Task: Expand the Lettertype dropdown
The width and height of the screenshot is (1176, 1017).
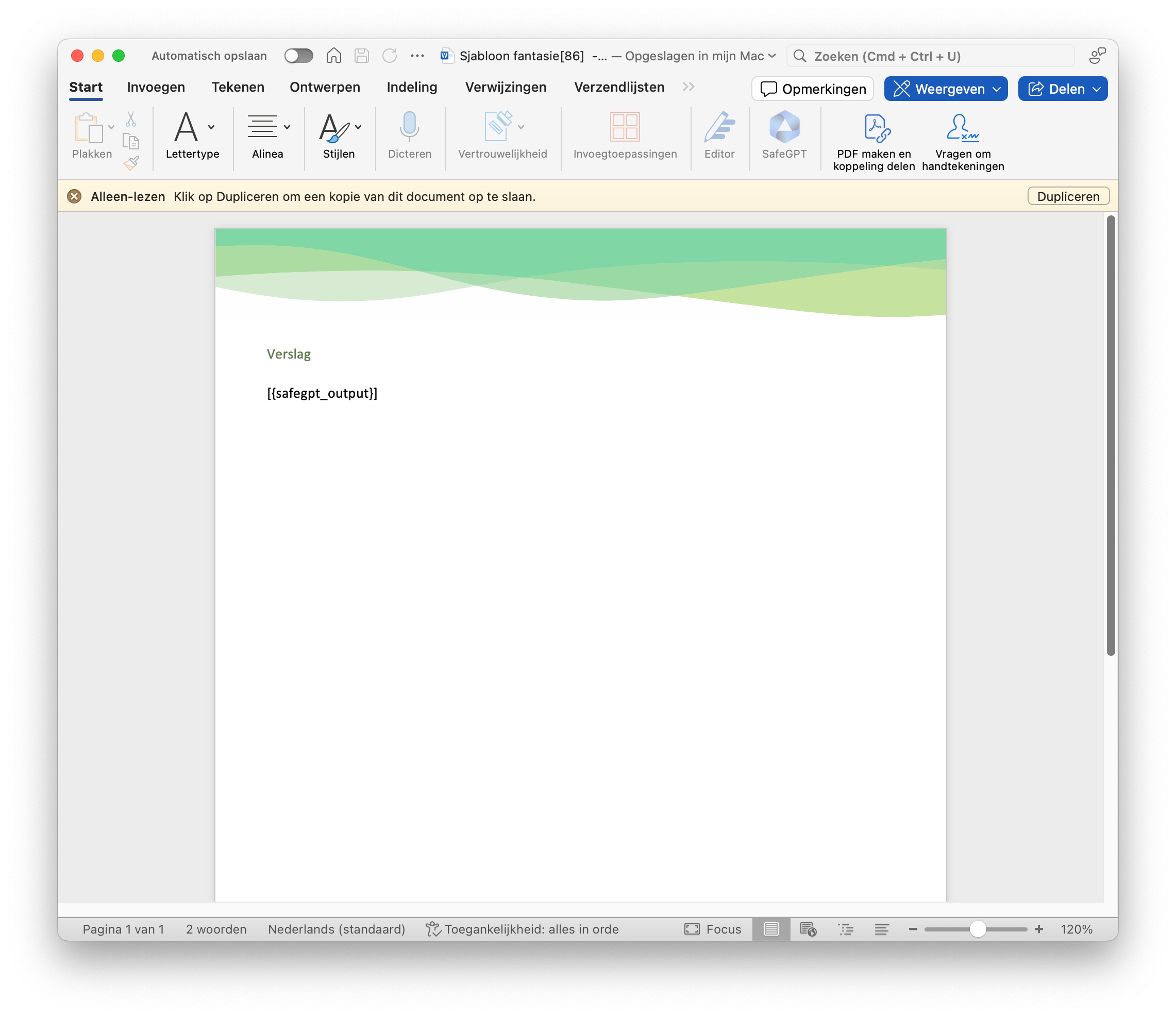Action: (211, 128)
